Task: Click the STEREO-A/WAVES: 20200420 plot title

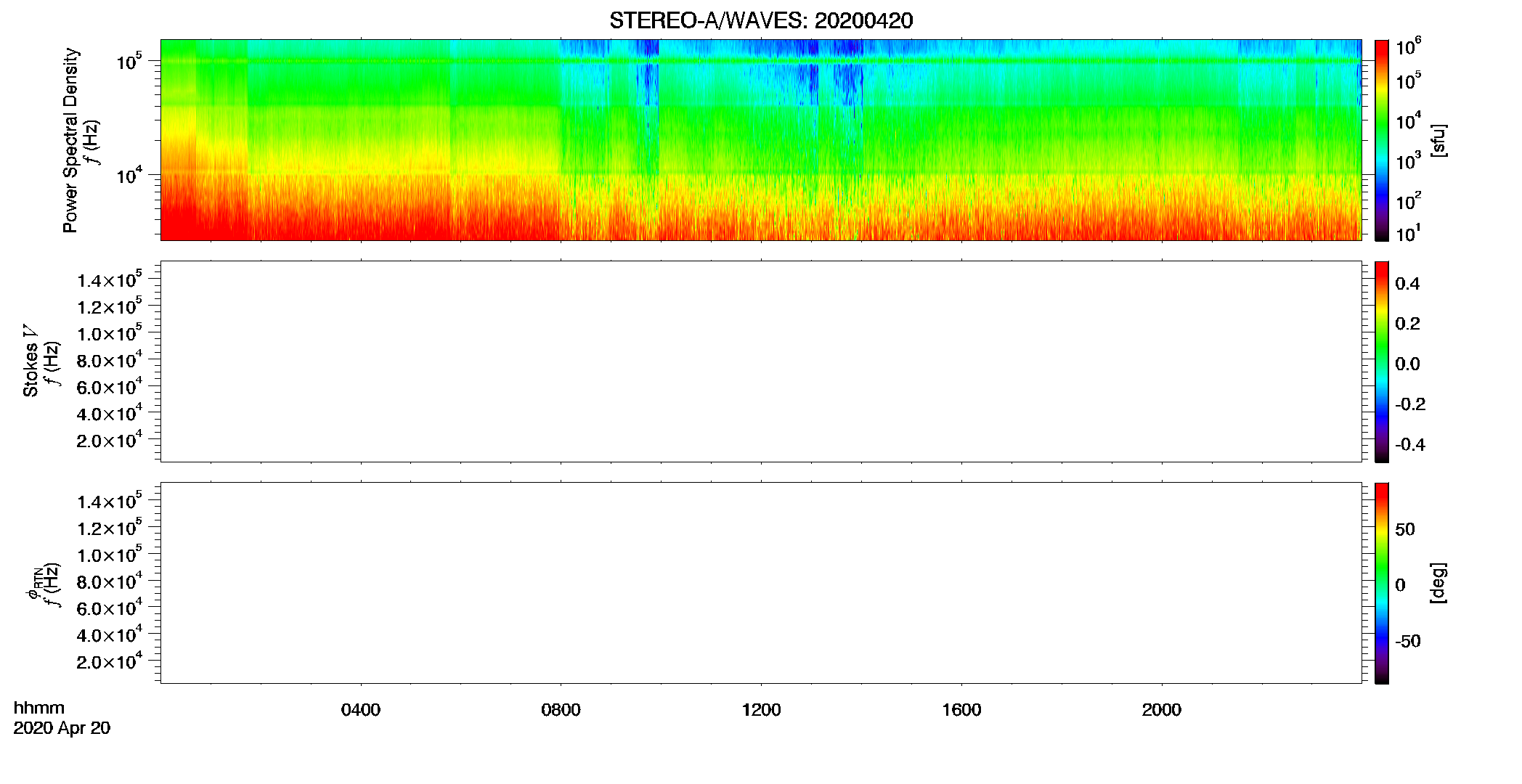Action: [761, 21]
